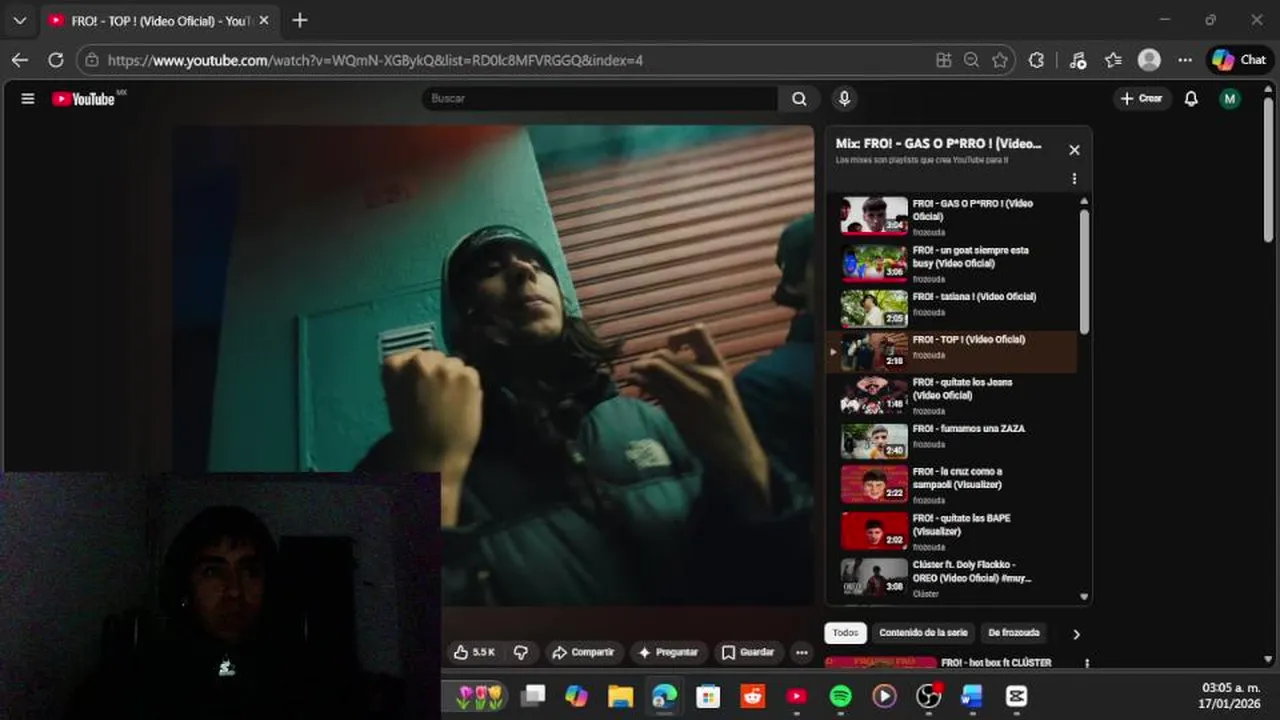Play FRO! - tatiana ! (Video Oficial)
This screenshot has width=1280, height=720.
951,308
